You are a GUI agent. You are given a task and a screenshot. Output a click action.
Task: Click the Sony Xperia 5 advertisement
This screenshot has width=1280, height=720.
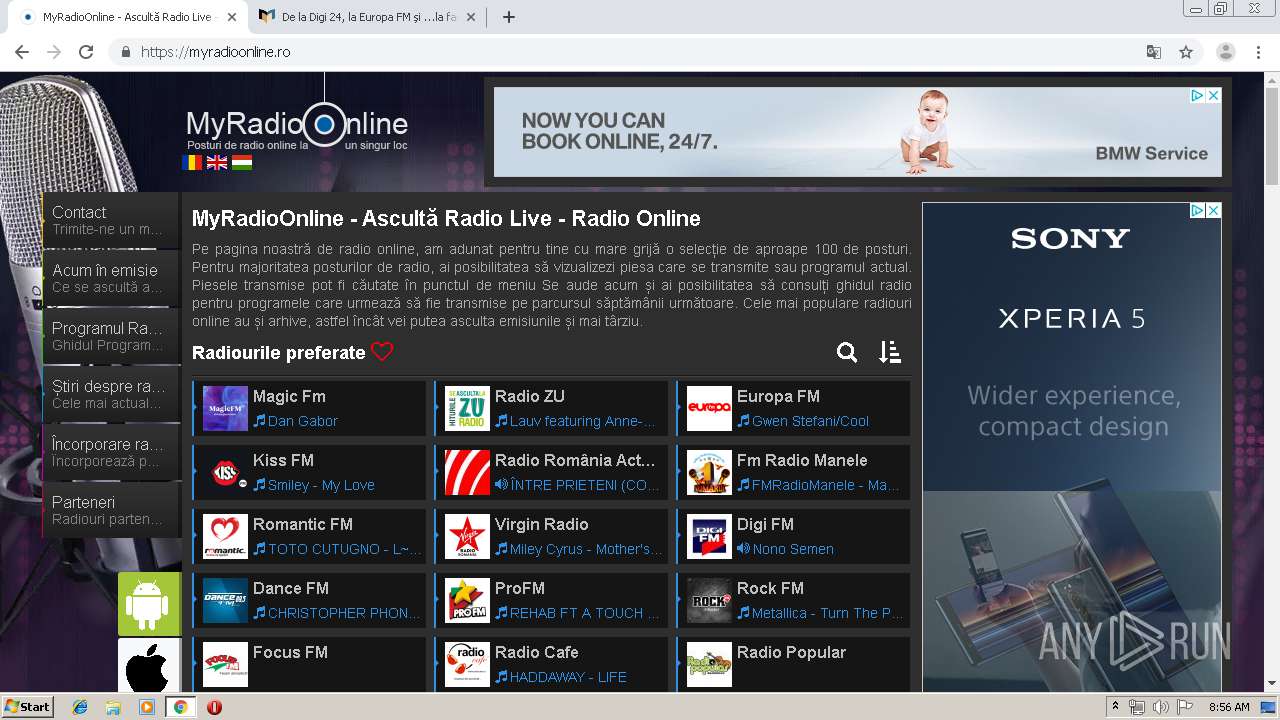pos(1071,447)
